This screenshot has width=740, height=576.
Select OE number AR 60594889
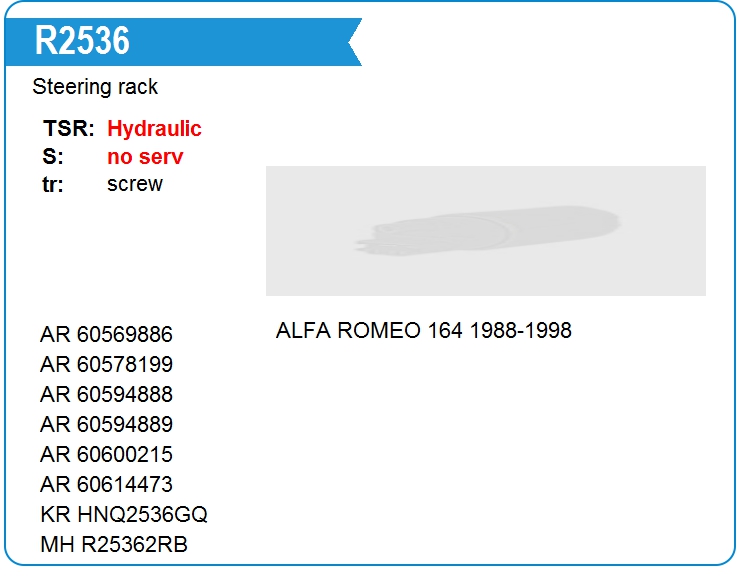coord(107,424)
